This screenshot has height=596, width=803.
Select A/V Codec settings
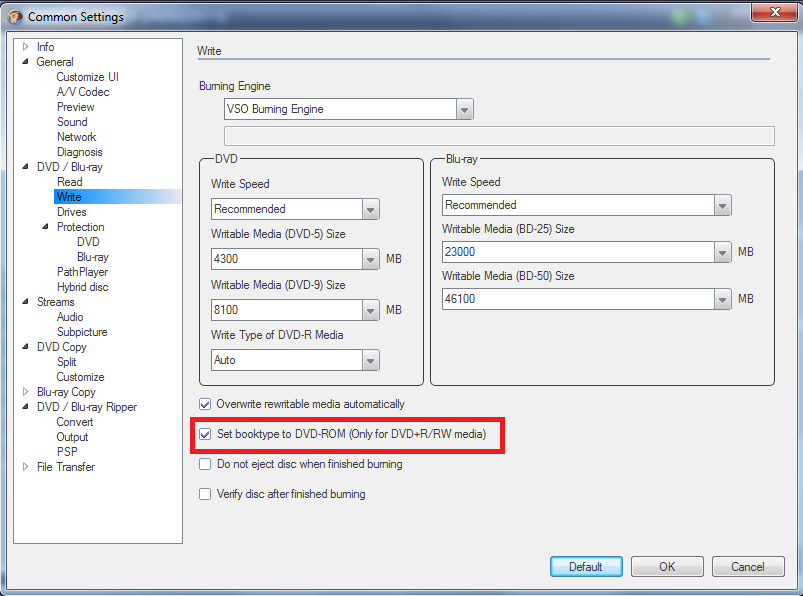pyautogui.click(x=83, y=92)
